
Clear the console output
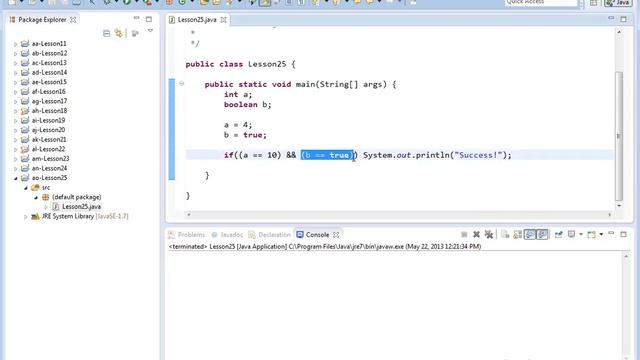tap(505, 234)
